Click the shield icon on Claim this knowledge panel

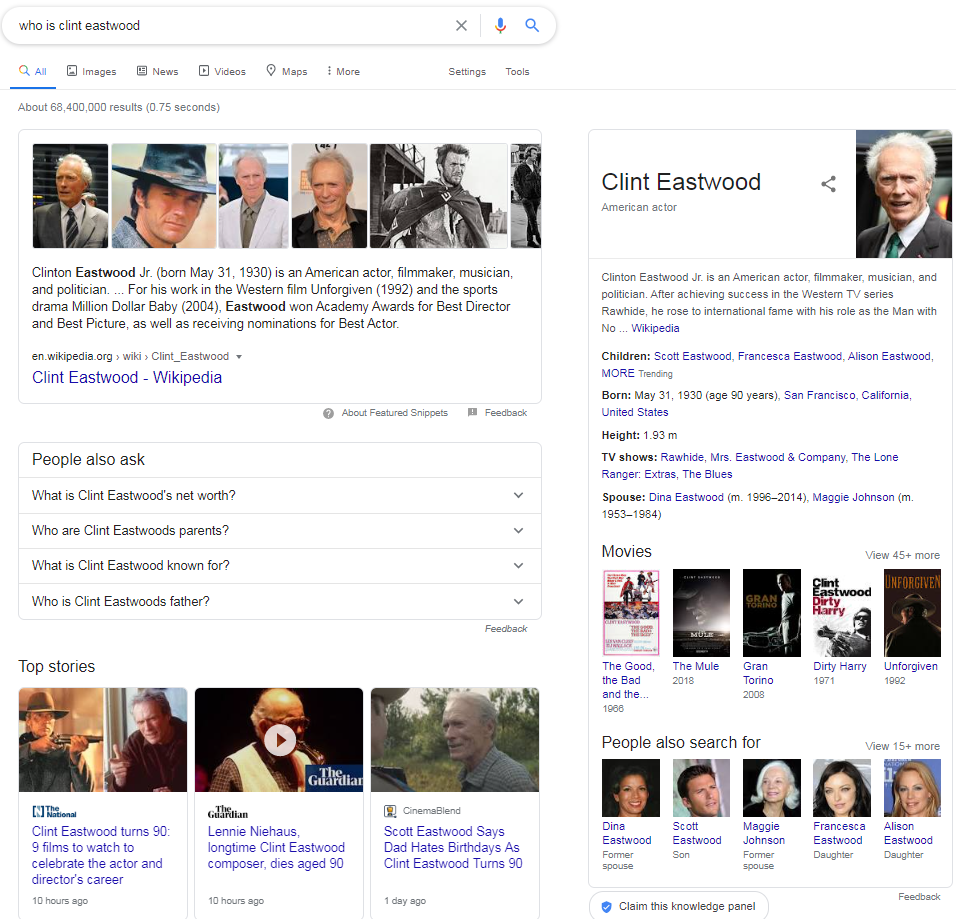coord(606,906)
